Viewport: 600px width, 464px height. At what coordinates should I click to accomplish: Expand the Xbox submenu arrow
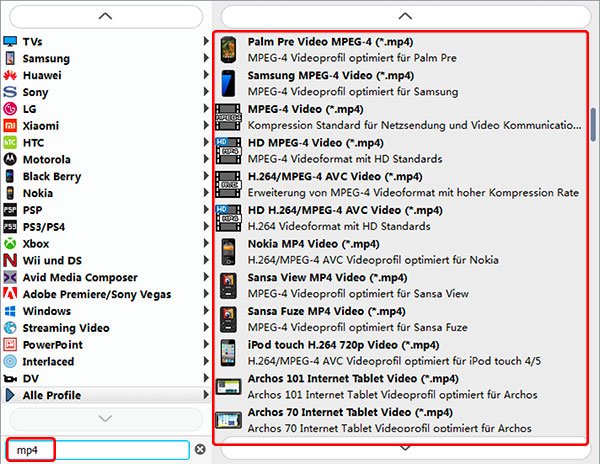tap(206, 243)
